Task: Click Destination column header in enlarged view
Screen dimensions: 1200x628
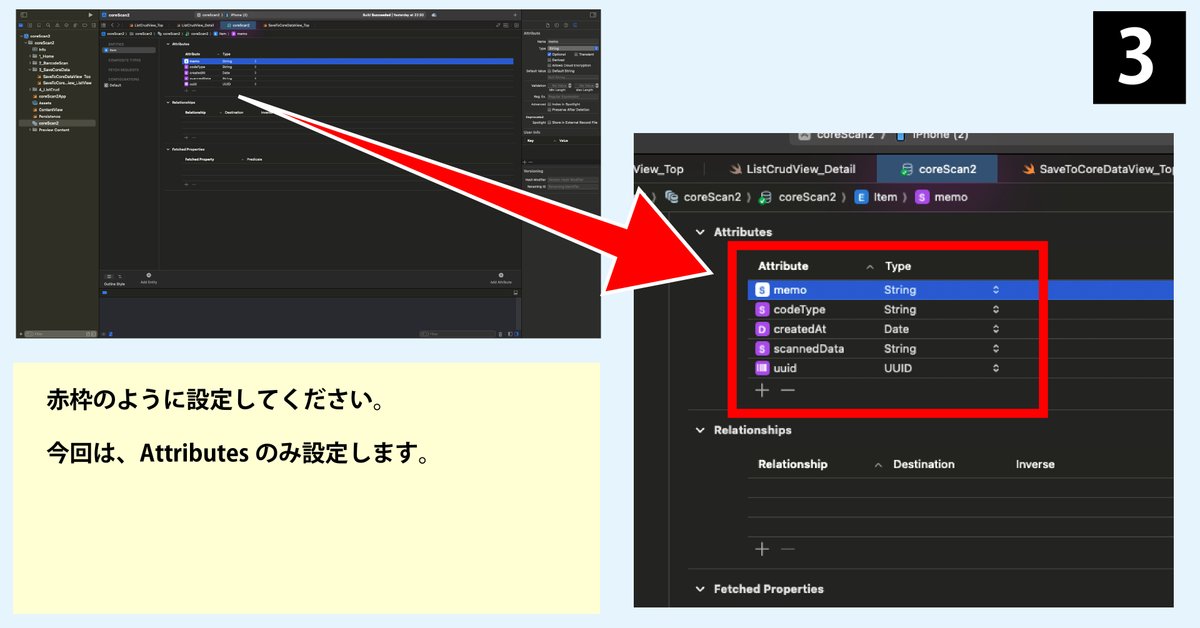Action: [923, 464]
